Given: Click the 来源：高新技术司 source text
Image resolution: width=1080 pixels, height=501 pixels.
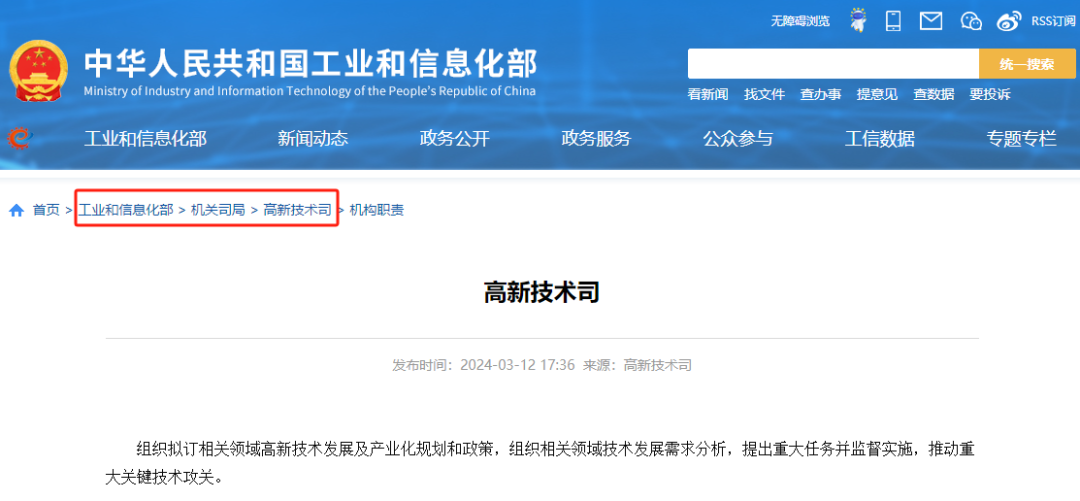Looking at the screenshot, I should pos(638,365).
